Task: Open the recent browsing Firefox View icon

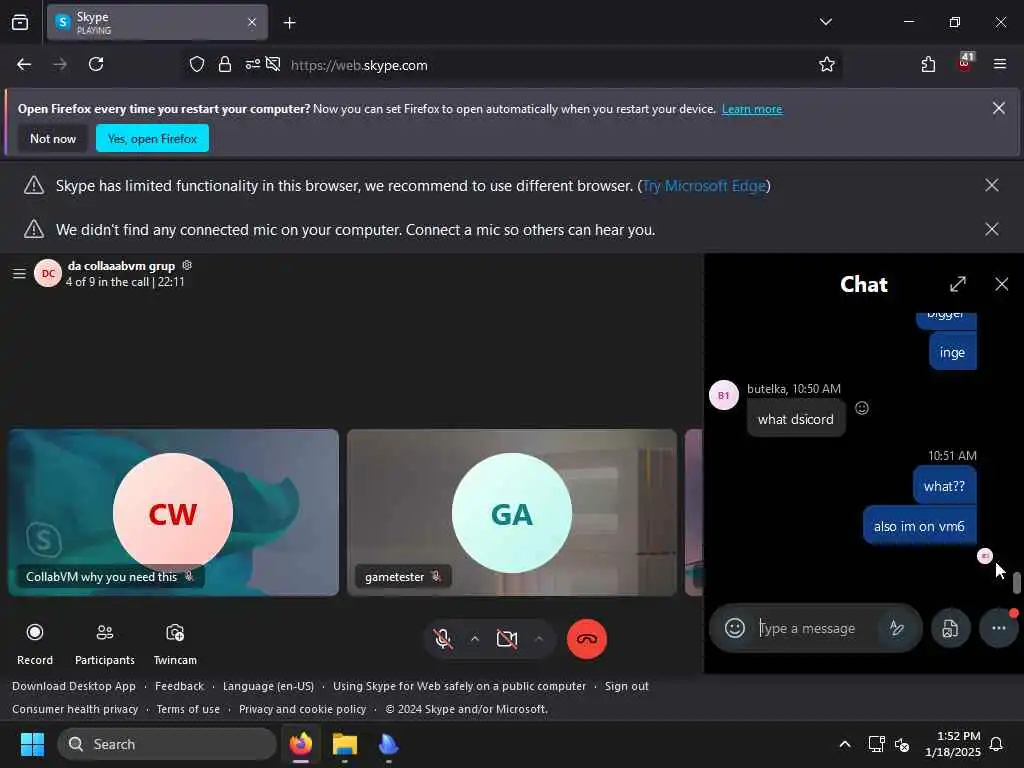Action: (20, 22)
